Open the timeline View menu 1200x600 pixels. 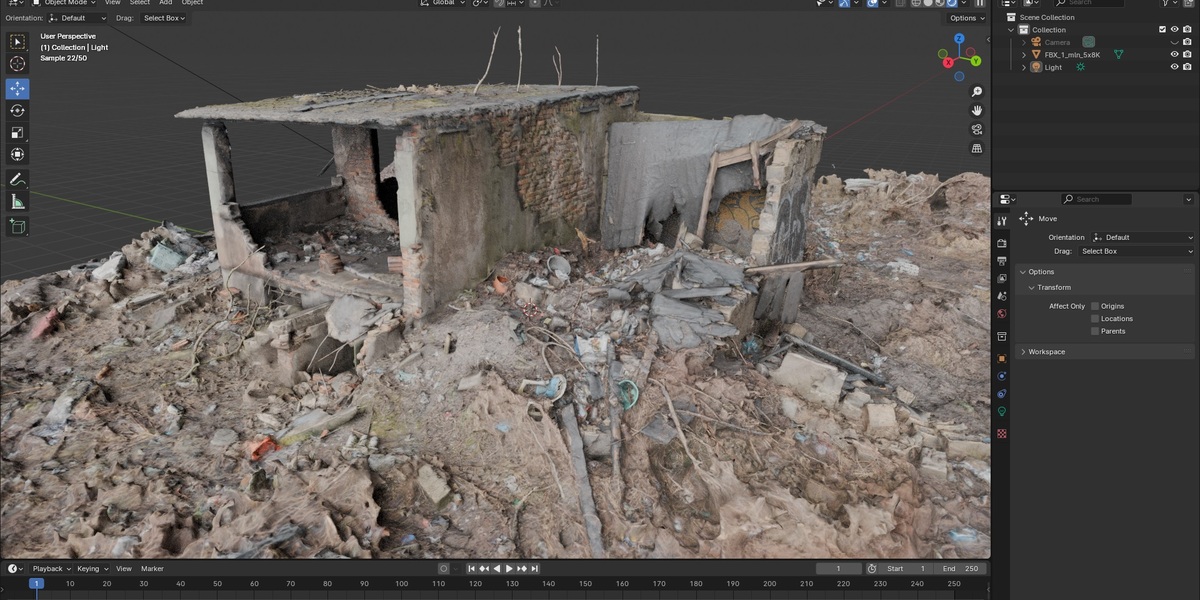(124, 568)
